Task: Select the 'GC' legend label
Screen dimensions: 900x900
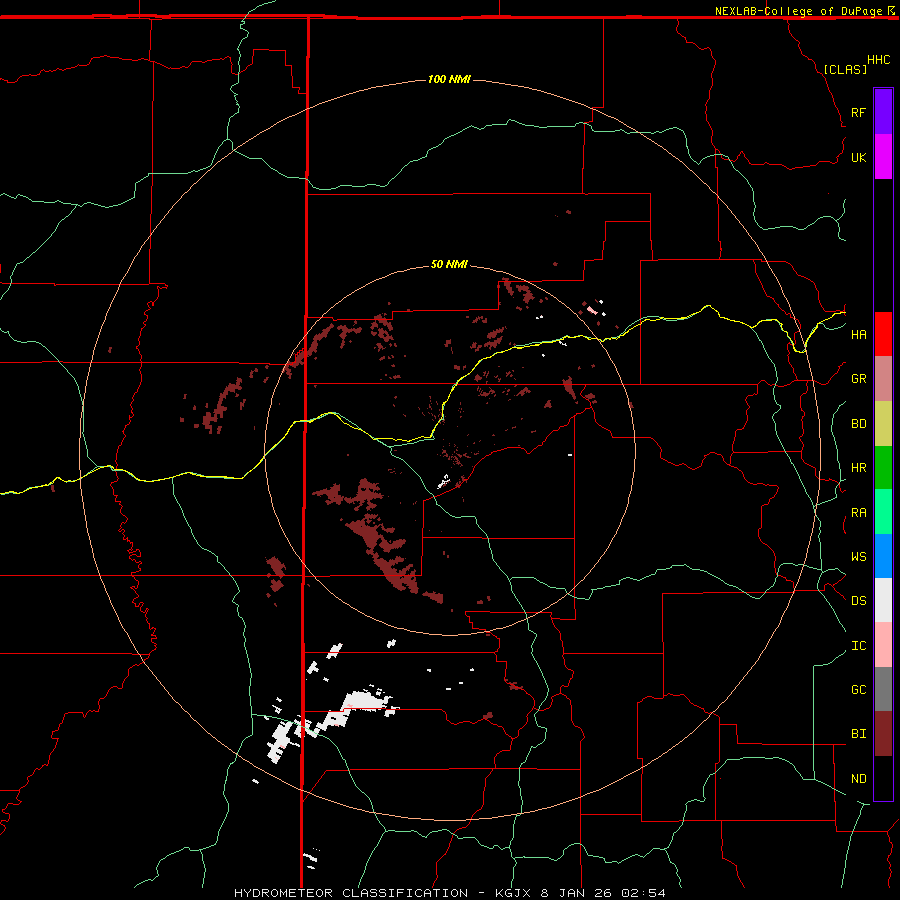Action: pyautogui.click(x=858, y=689)
